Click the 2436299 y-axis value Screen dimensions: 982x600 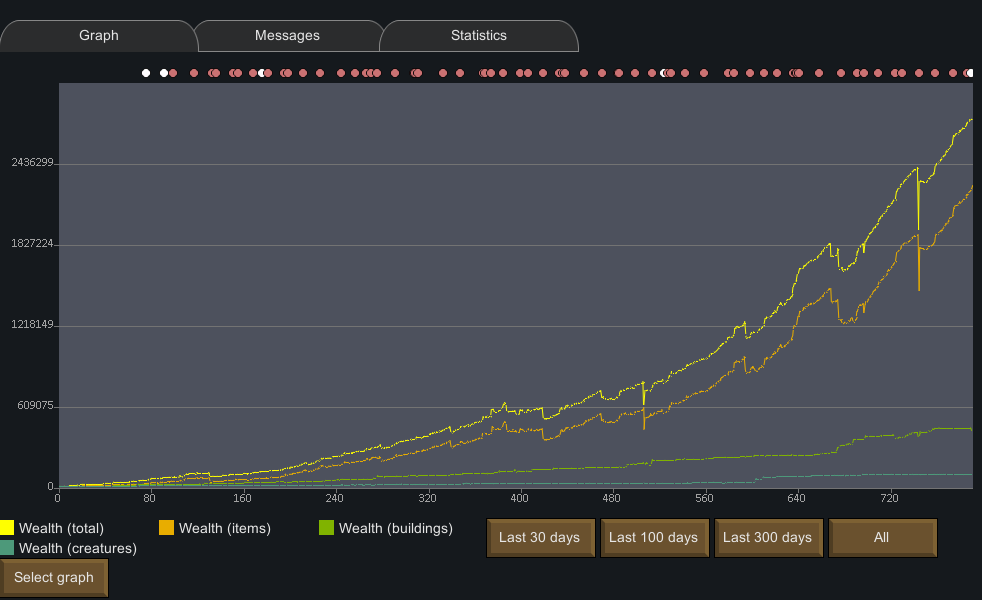[33, 162]
